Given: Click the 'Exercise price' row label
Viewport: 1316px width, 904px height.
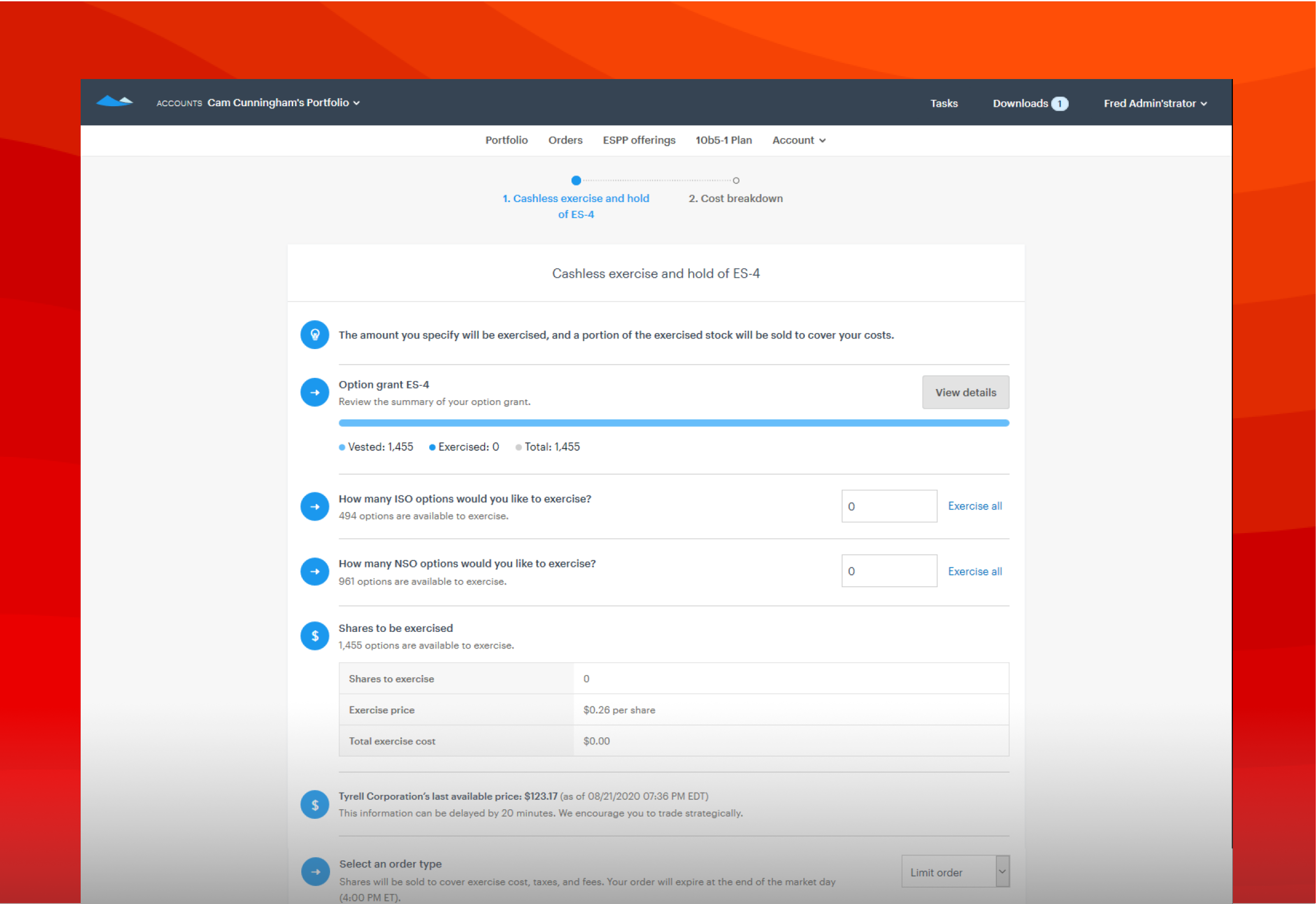Looking at the screenshot, I should pyautogui.click(x=381, y=710).
